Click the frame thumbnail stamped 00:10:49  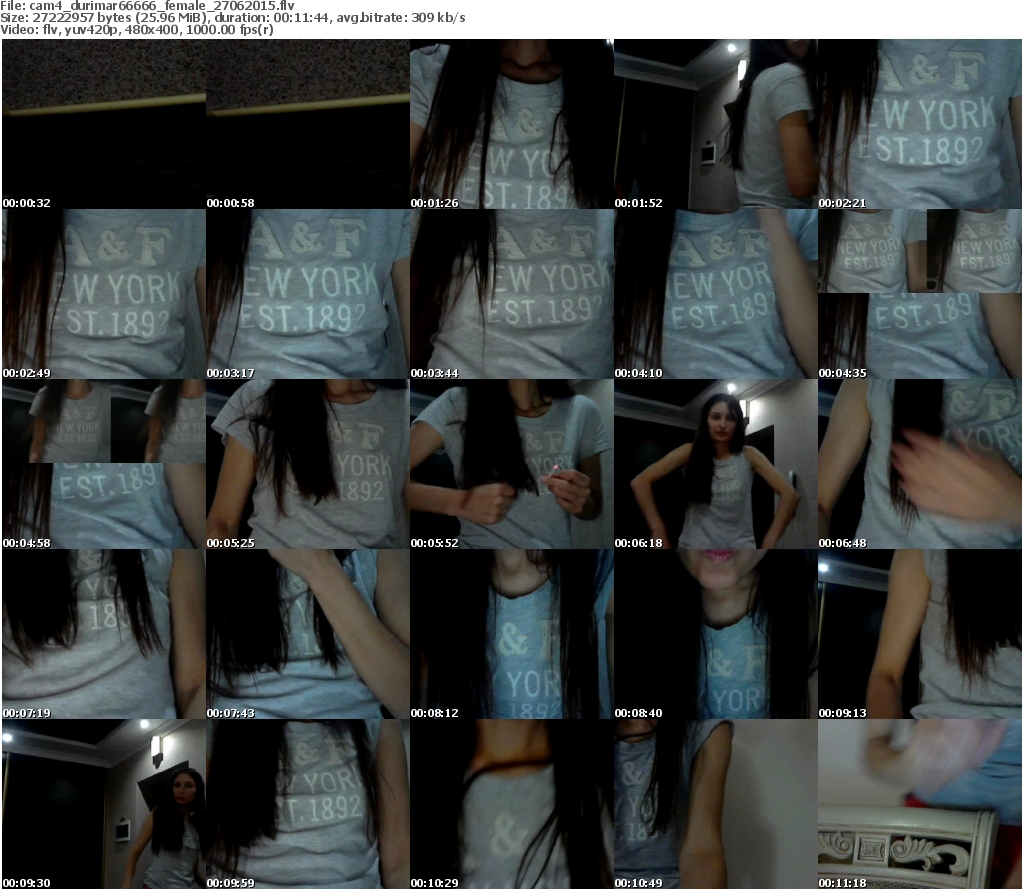pos(716,803)
